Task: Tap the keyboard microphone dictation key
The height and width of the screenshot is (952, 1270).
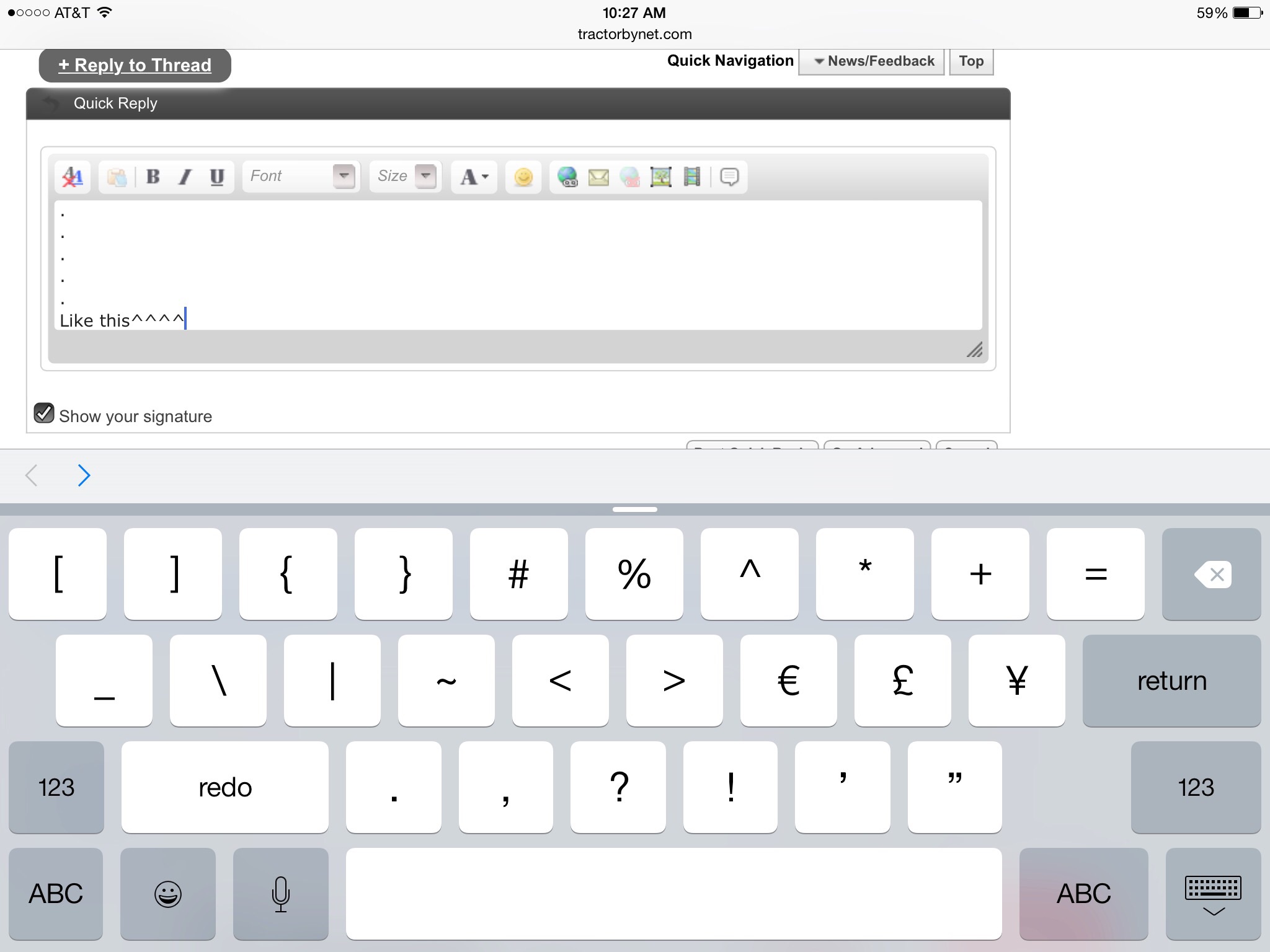Action: tap(281, 894)
